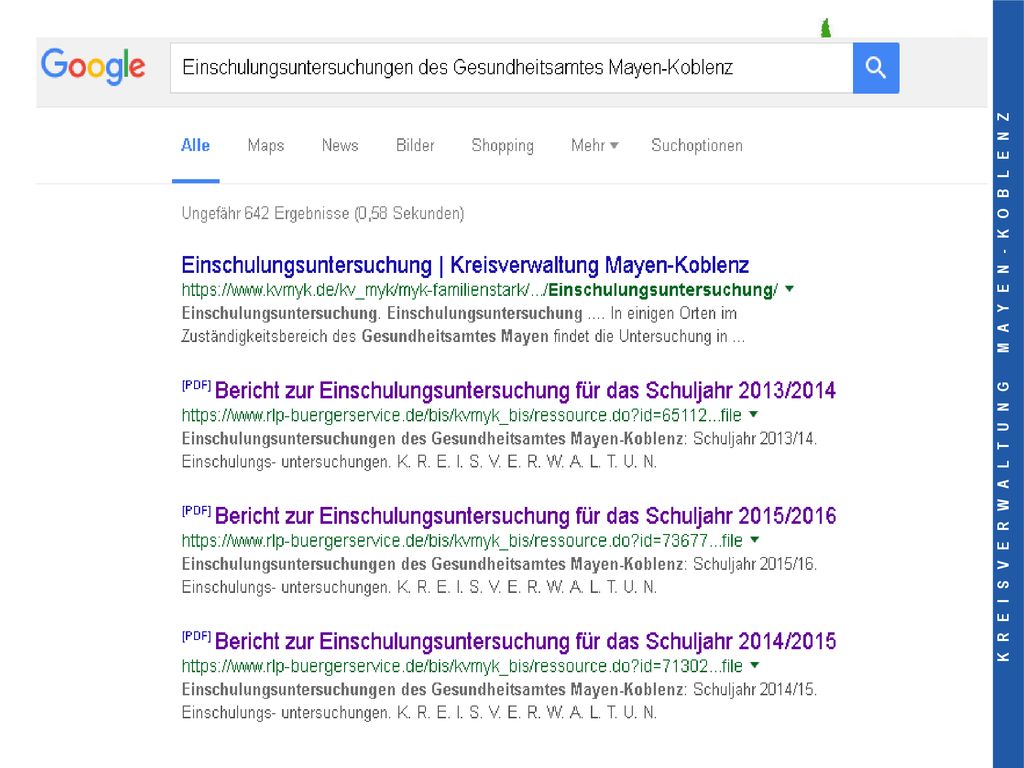Click the snippet mentioning 'Schuljahr 2014/15.'
This screenshot has width=1024, height=768.
coord(499,701)
